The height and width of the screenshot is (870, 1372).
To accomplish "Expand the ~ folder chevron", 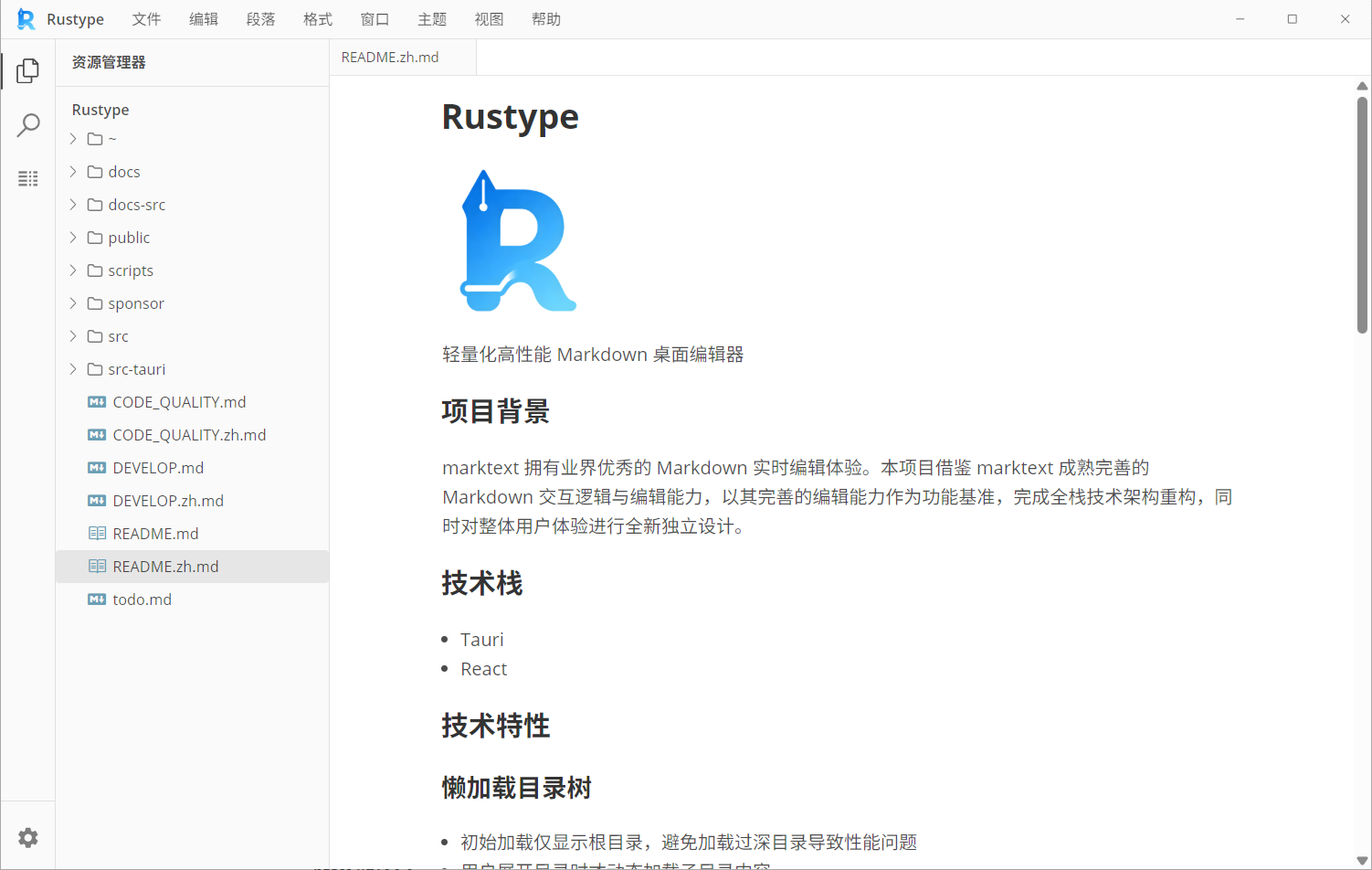I will 73,139.
